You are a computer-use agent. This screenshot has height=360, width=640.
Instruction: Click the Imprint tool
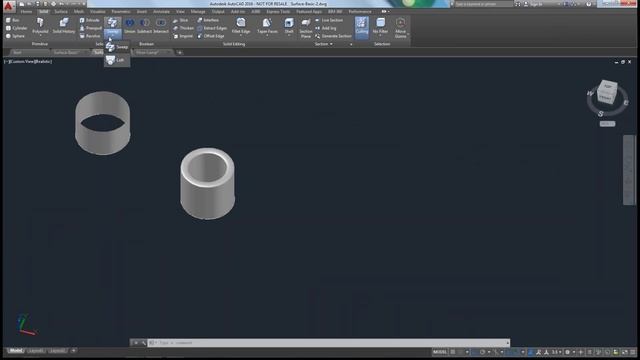[182, 36]
